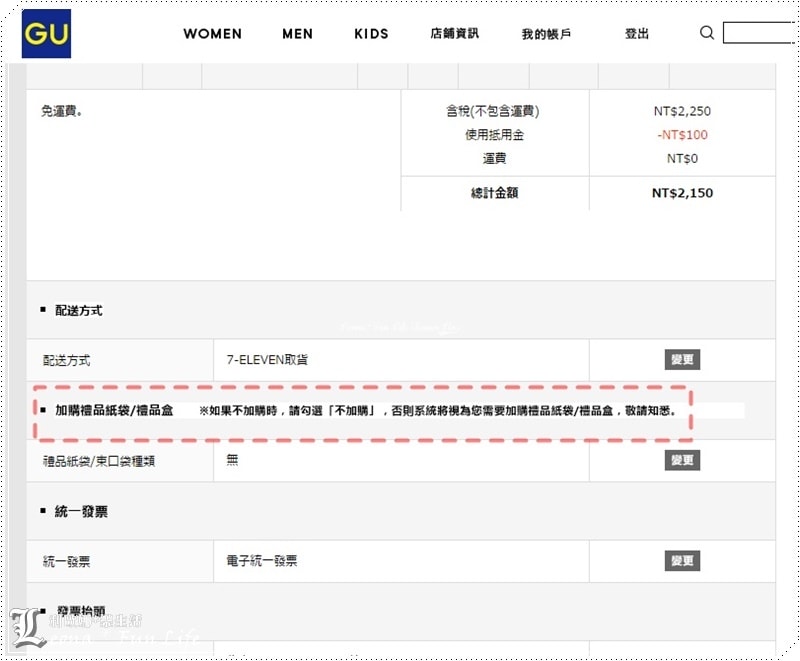Click the 電子統一發票 invoice value
The width and height of the screenshot is (800, 661).
pos(262,561)
